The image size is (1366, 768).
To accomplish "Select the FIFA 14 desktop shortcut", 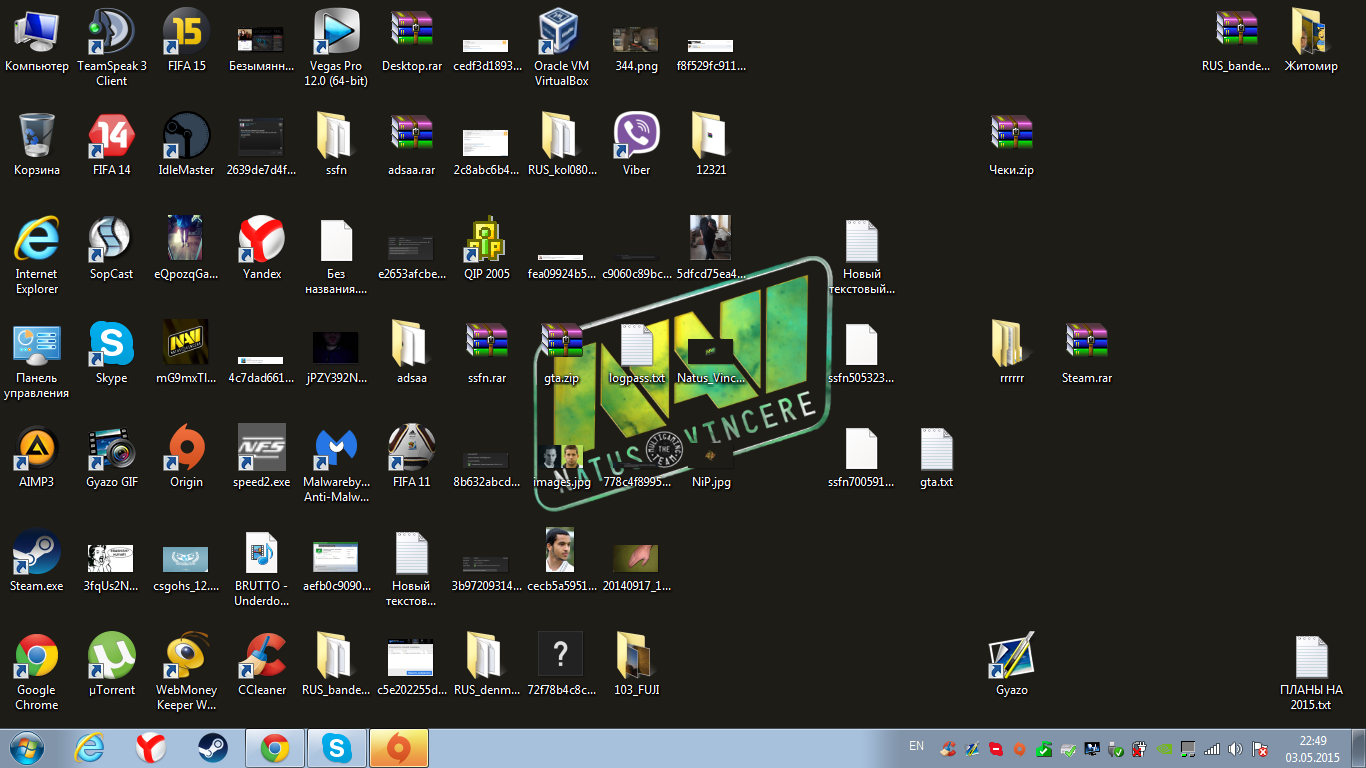I will point(111,144).
